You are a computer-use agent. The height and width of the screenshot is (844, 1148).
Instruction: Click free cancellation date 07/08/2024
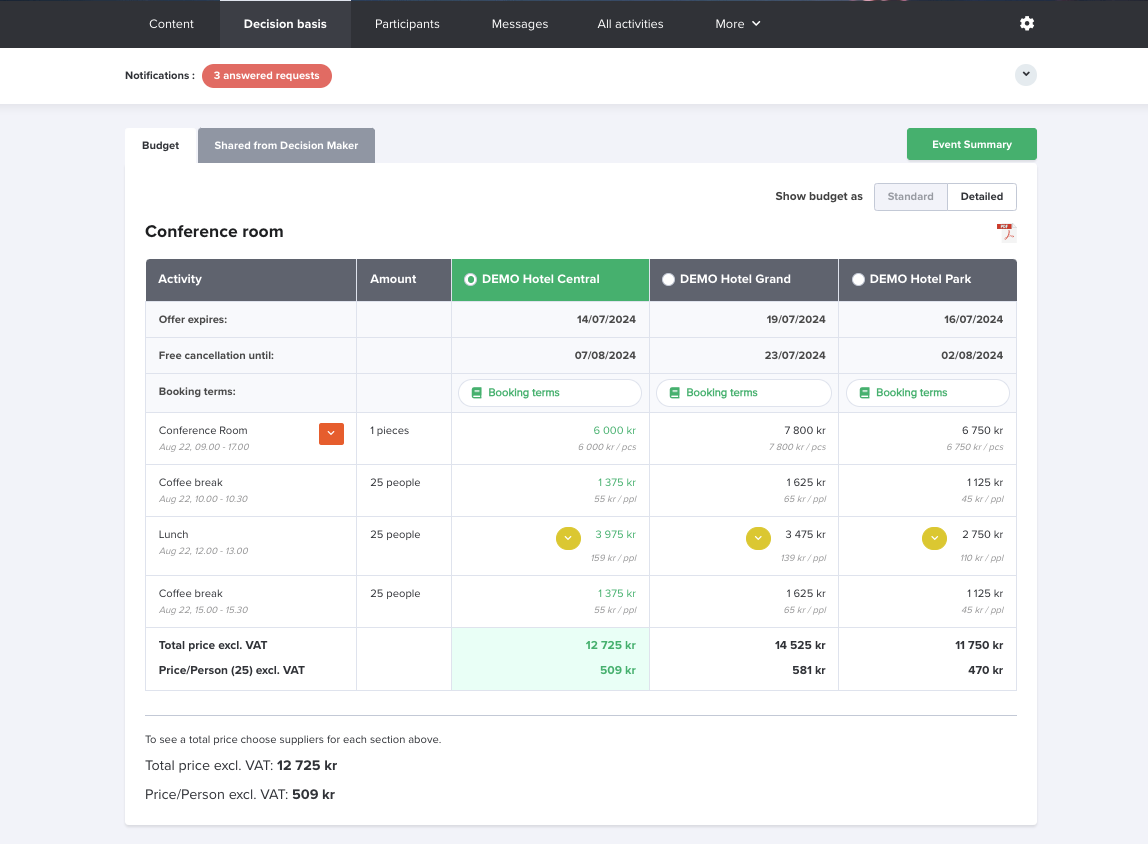605,356
